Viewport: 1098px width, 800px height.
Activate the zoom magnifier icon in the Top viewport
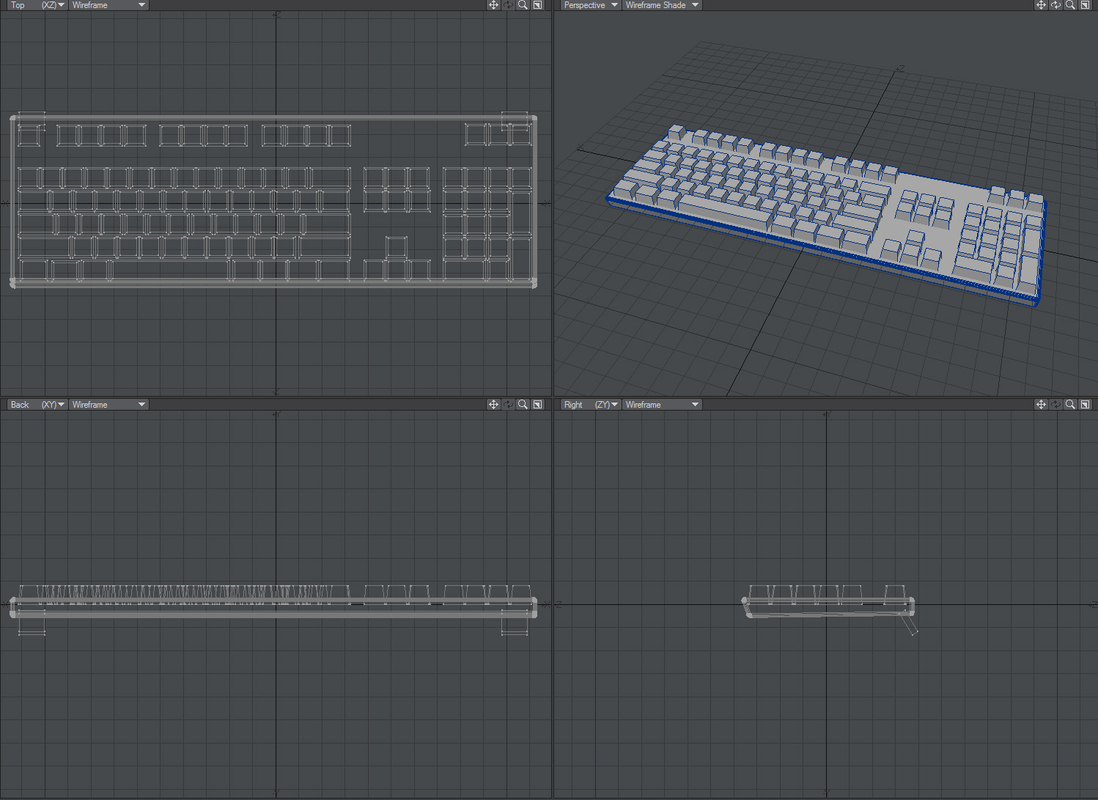coord(521,5)
